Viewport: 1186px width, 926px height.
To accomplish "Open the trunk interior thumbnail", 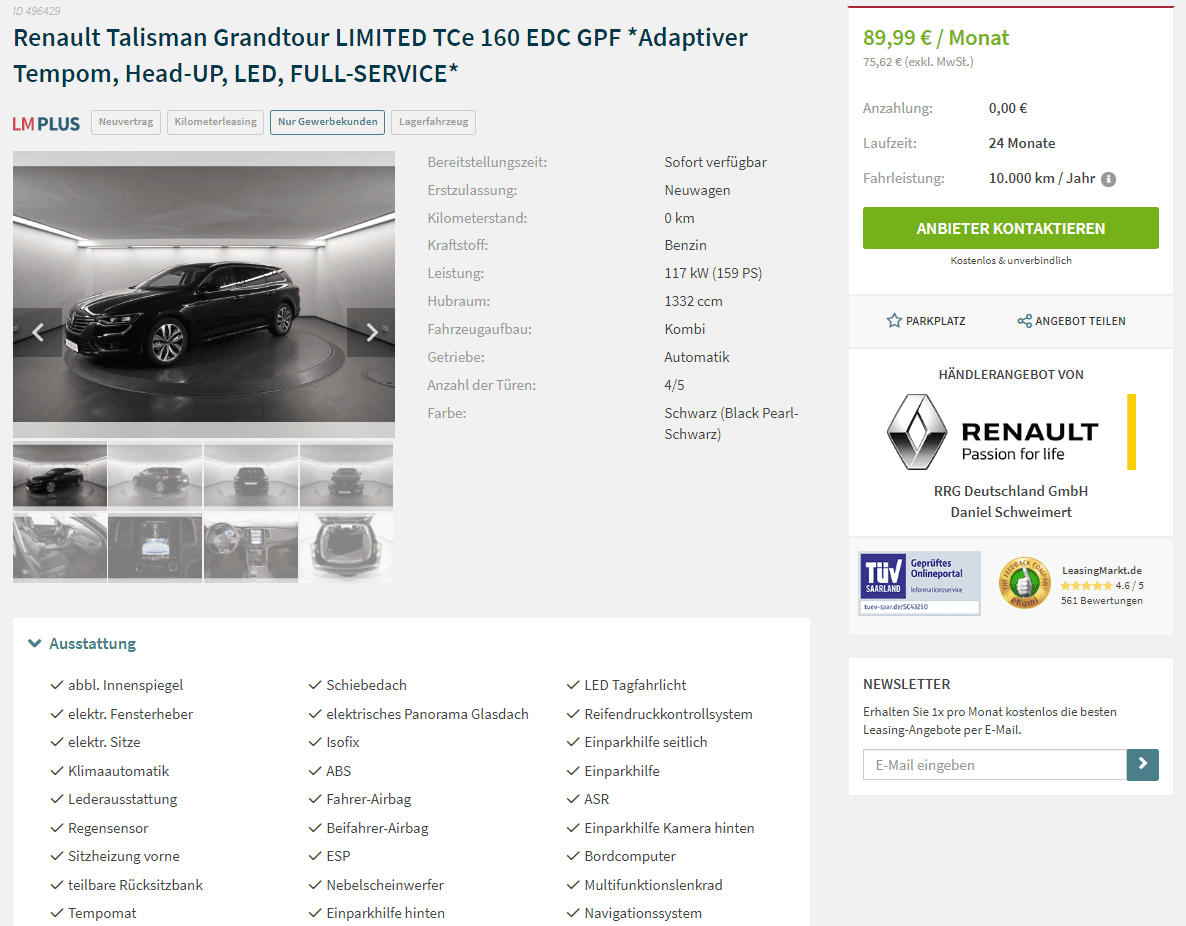I will pyautogui.click(x=346, y=548).
